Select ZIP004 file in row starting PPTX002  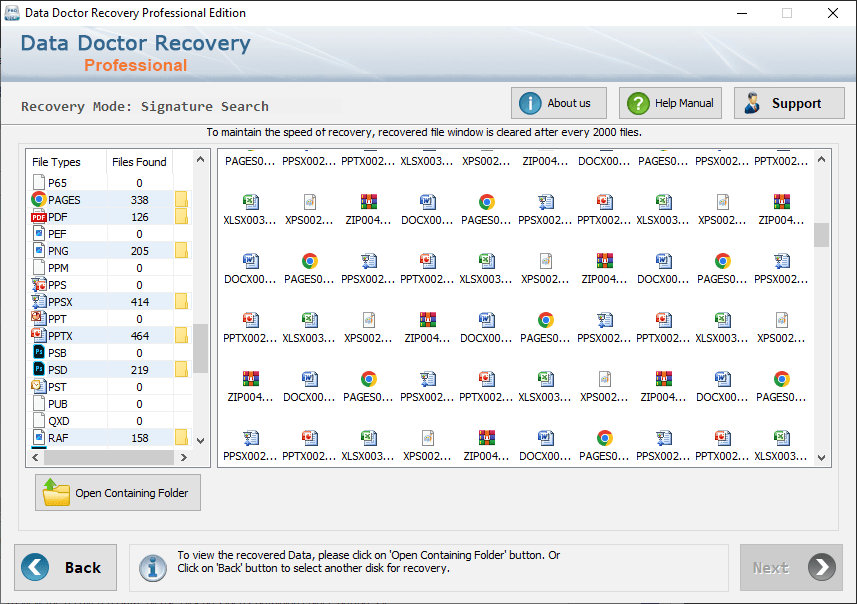click(x=427, y=328)
